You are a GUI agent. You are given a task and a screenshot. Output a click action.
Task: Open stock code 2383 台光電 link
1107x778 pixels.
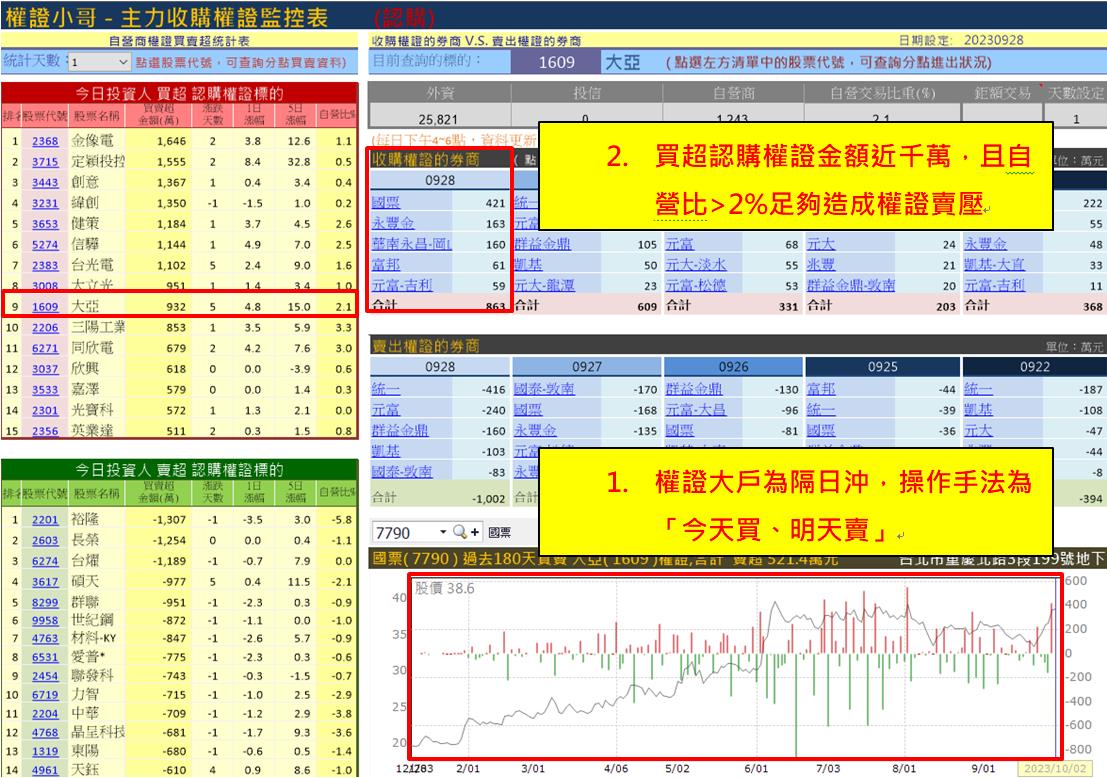(45, 265)
